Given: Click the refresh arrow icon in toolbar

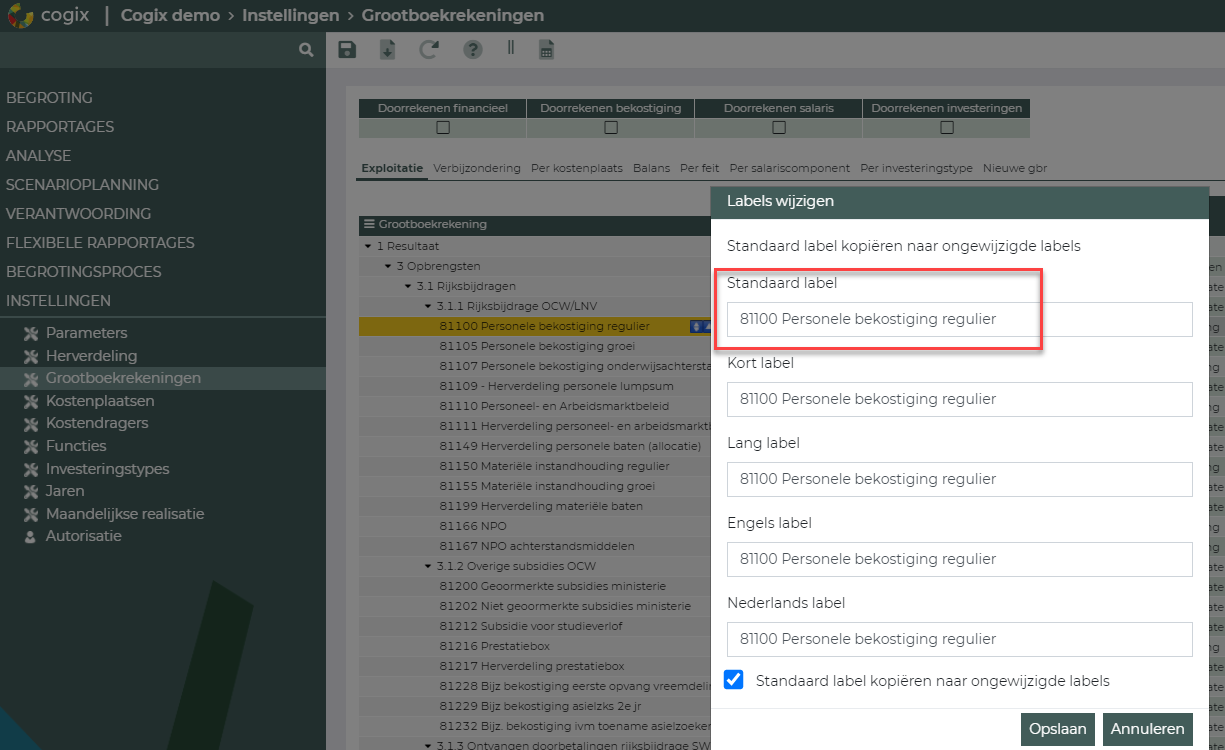Looking at the screenshot, I should coord(429,50).
